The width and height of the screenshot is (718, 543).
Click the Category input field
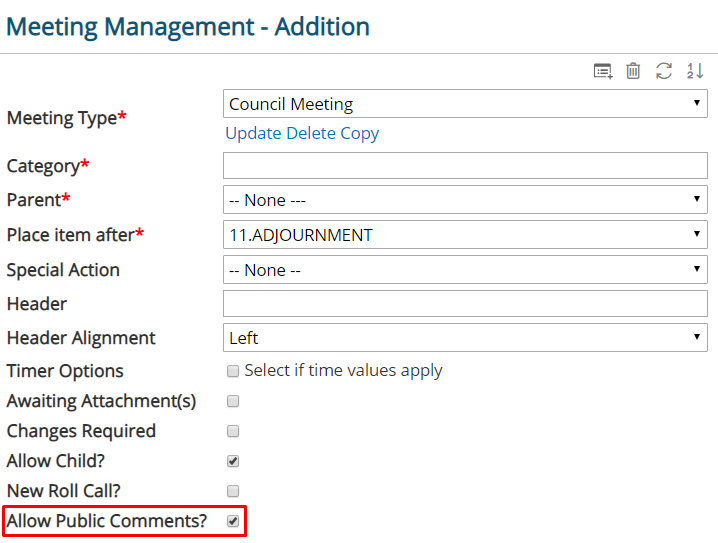465,165
